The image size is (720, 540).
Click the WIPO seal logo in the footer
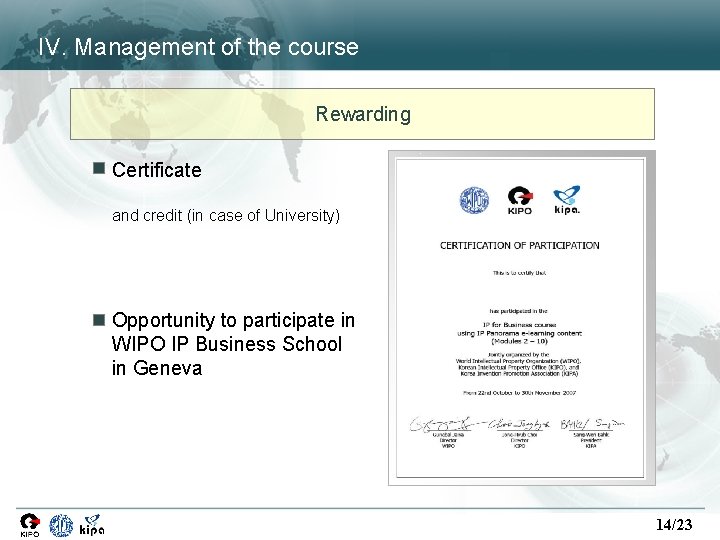coord(61,525)
